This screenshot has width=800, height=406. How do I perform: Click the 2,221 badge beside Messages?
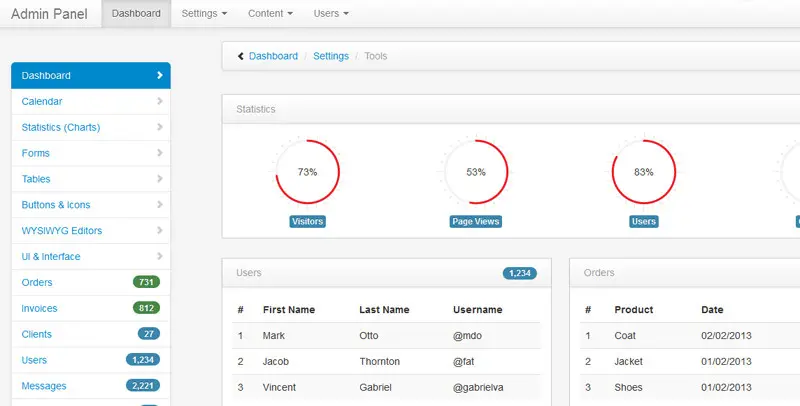click(x=143, y=386)
